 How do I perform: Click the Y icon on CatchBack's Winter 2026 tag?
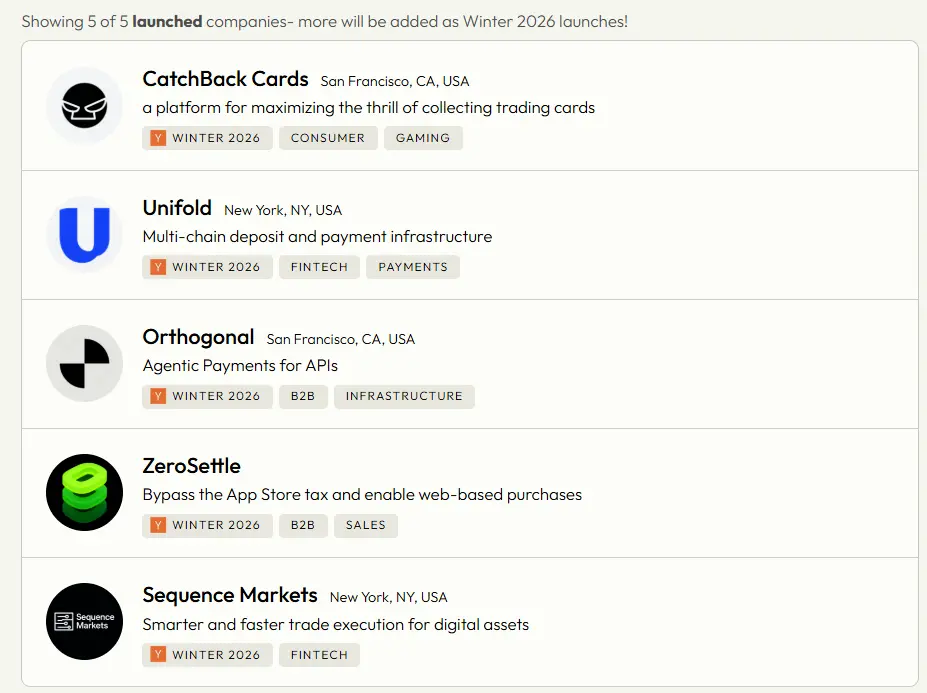pyautogui.click(x=158, y=138)
